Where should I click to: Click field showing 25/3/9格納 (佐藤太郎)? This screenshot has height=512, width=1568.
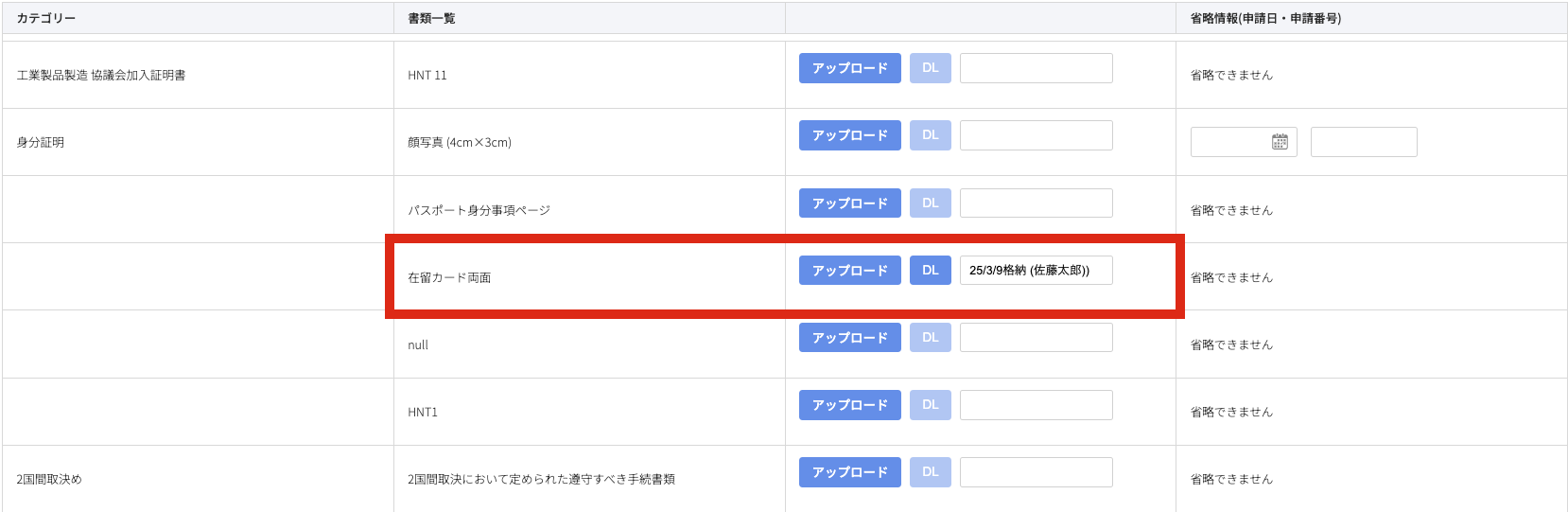(x=1036, y=271)
